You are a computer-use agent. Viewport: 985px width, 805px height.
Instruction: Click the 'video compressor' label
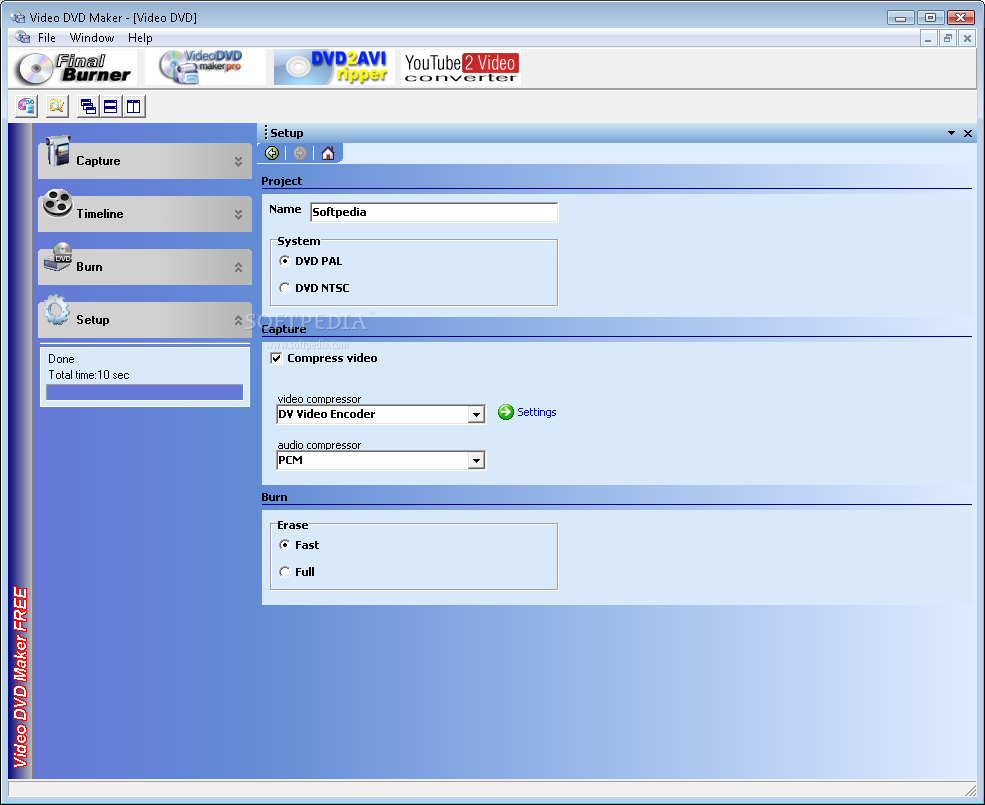[x=319, y=399]
